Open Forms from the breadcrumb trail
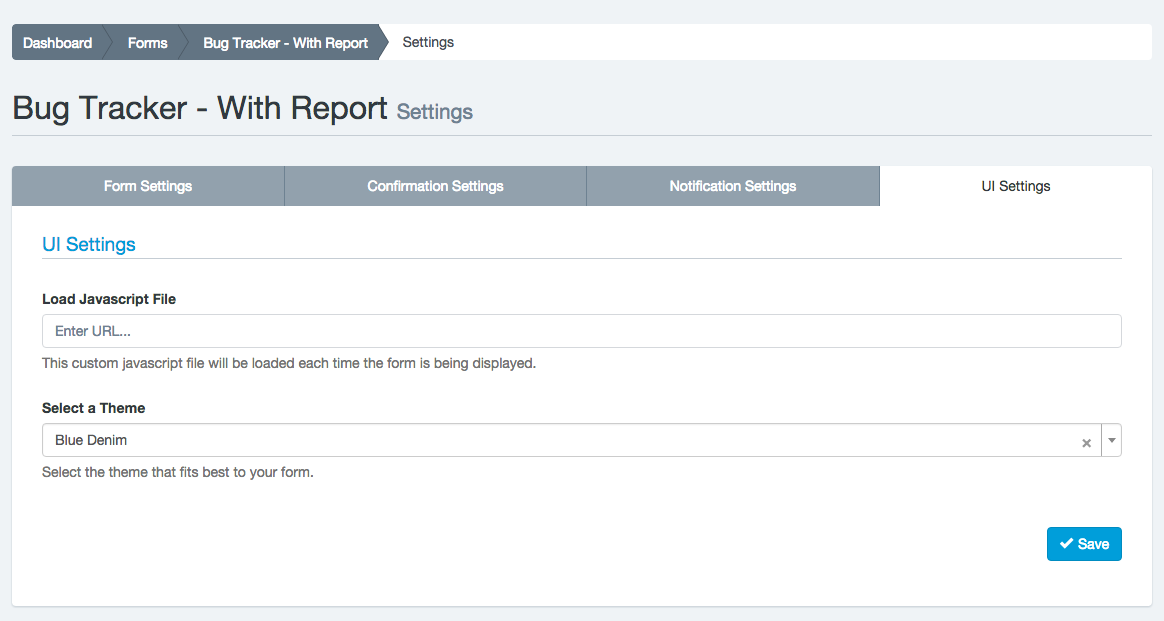The image size is (1164, 621). click(x=147, y=43)
